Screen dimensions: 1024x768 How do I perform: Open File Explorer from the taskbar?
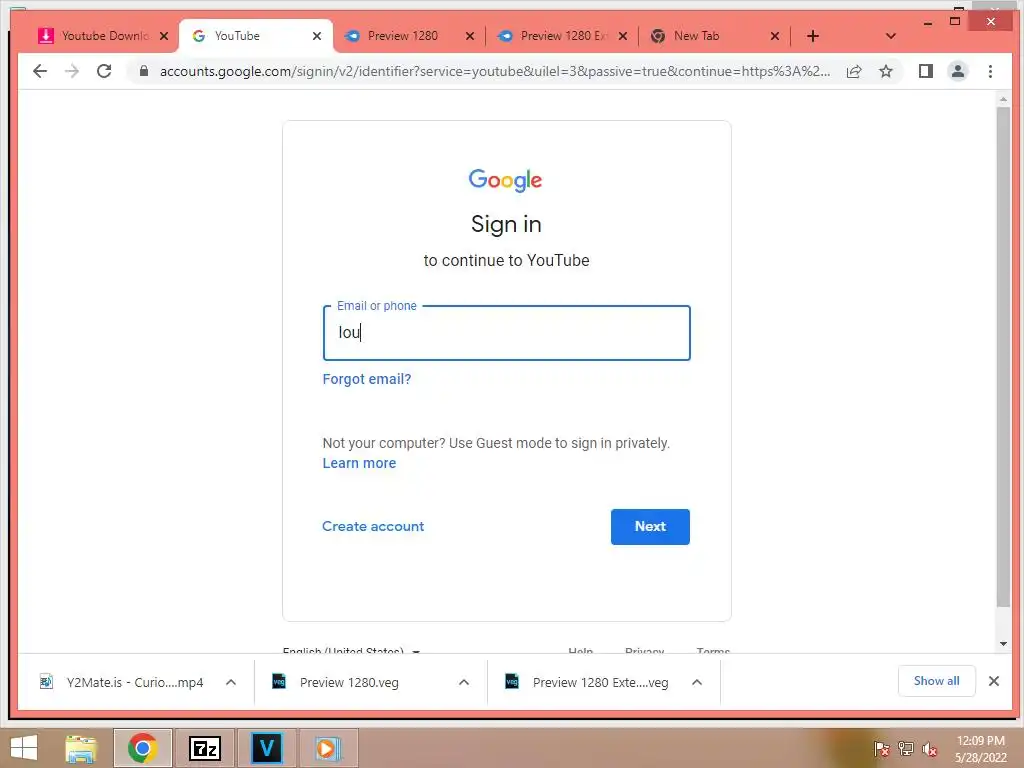point(81,748)
